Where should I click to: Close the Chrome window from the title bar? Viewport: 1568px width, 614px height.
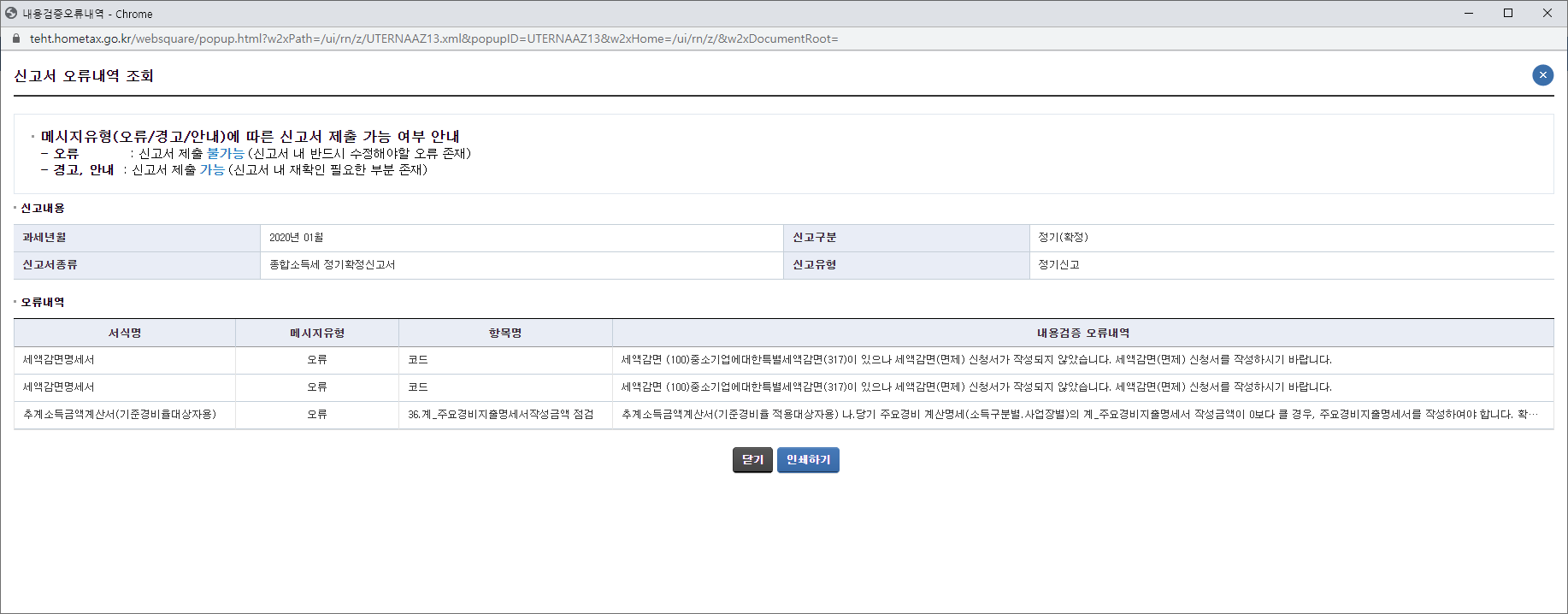point(1547,14)
